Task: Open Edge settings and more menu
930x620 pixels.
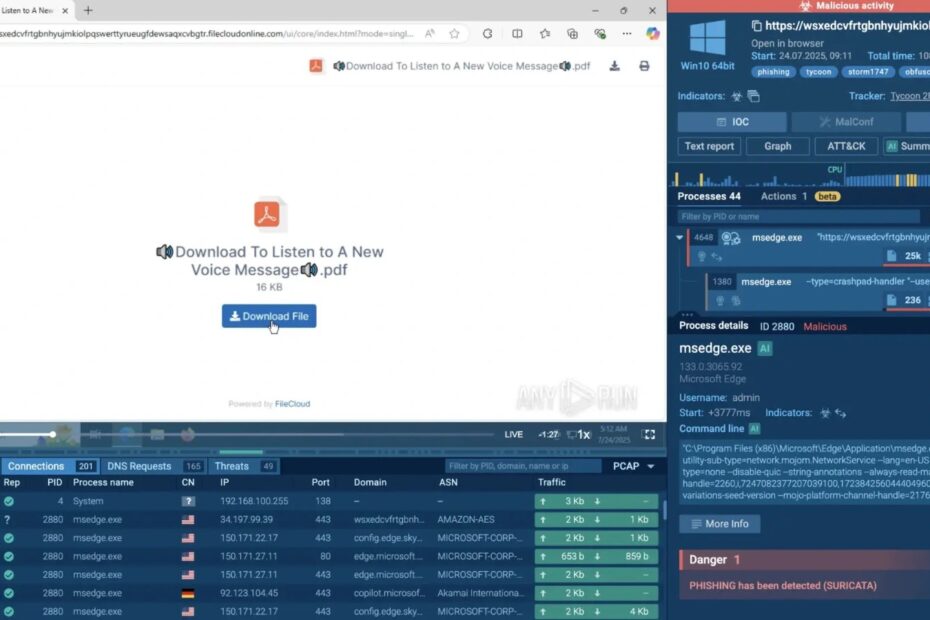Action: (x=627, y=34)
